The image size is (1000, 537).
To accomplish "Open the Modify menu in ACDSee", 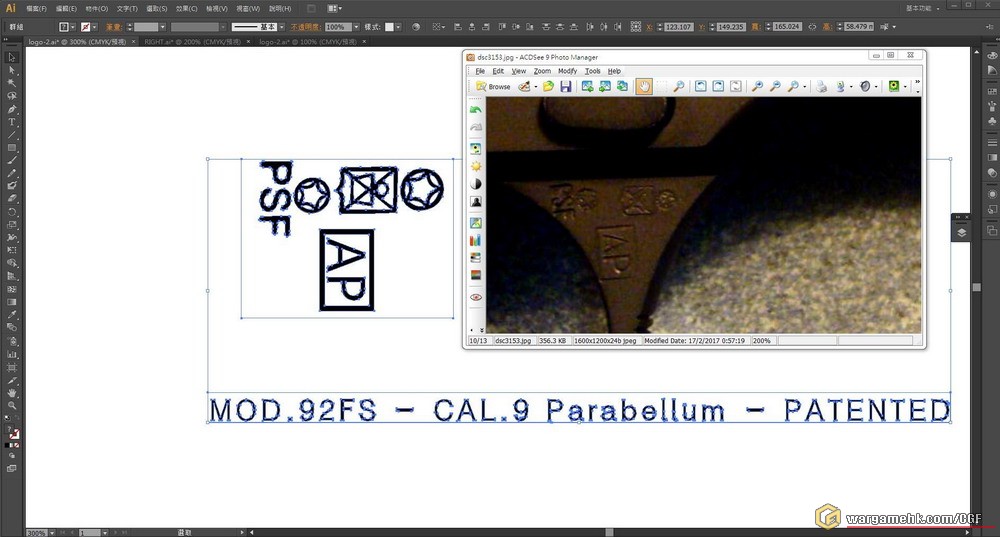I will (x=567, y=71).
